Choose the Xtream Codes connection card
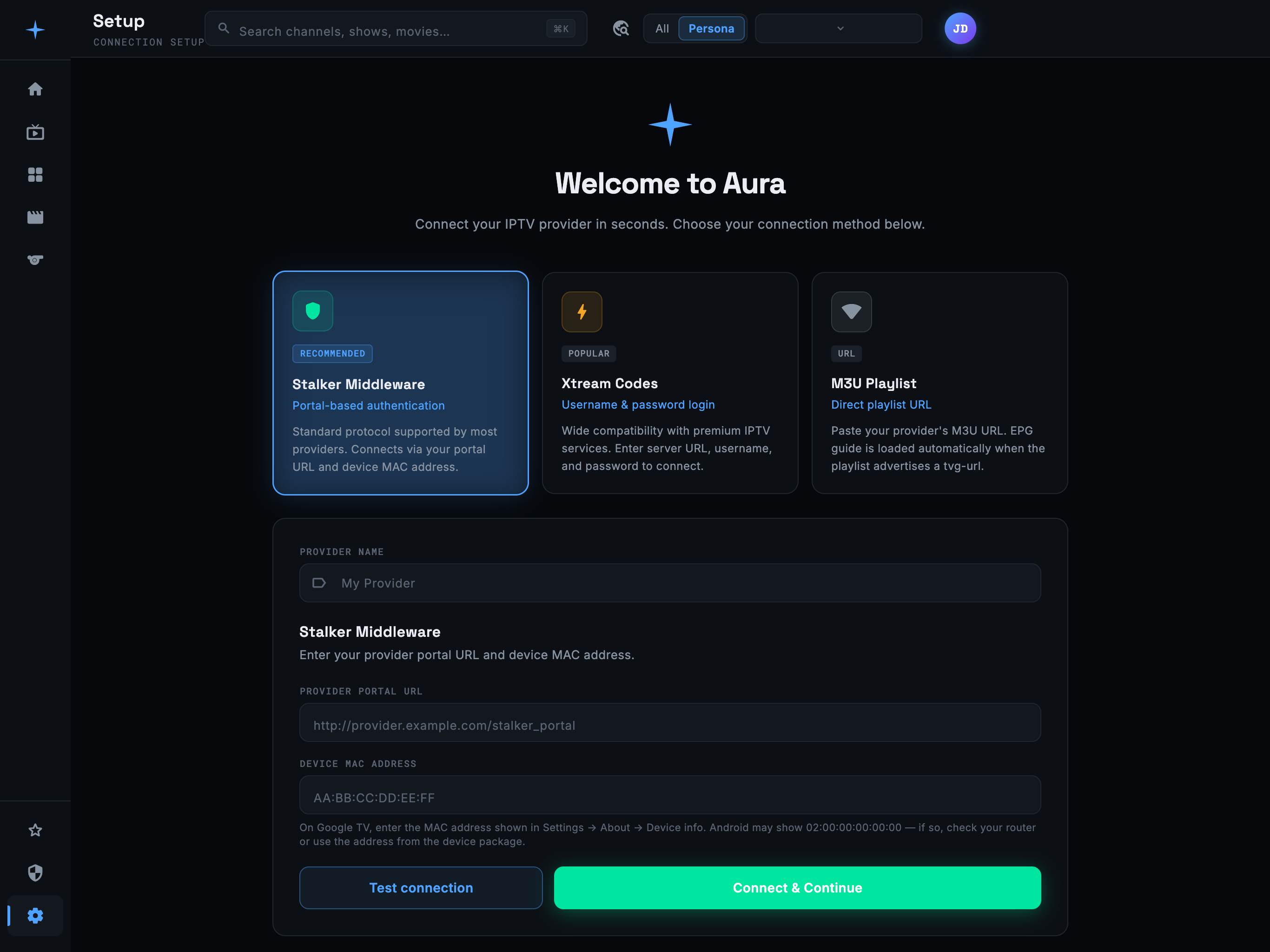This screenshot has height=952, width=1270. coord(669,383)
